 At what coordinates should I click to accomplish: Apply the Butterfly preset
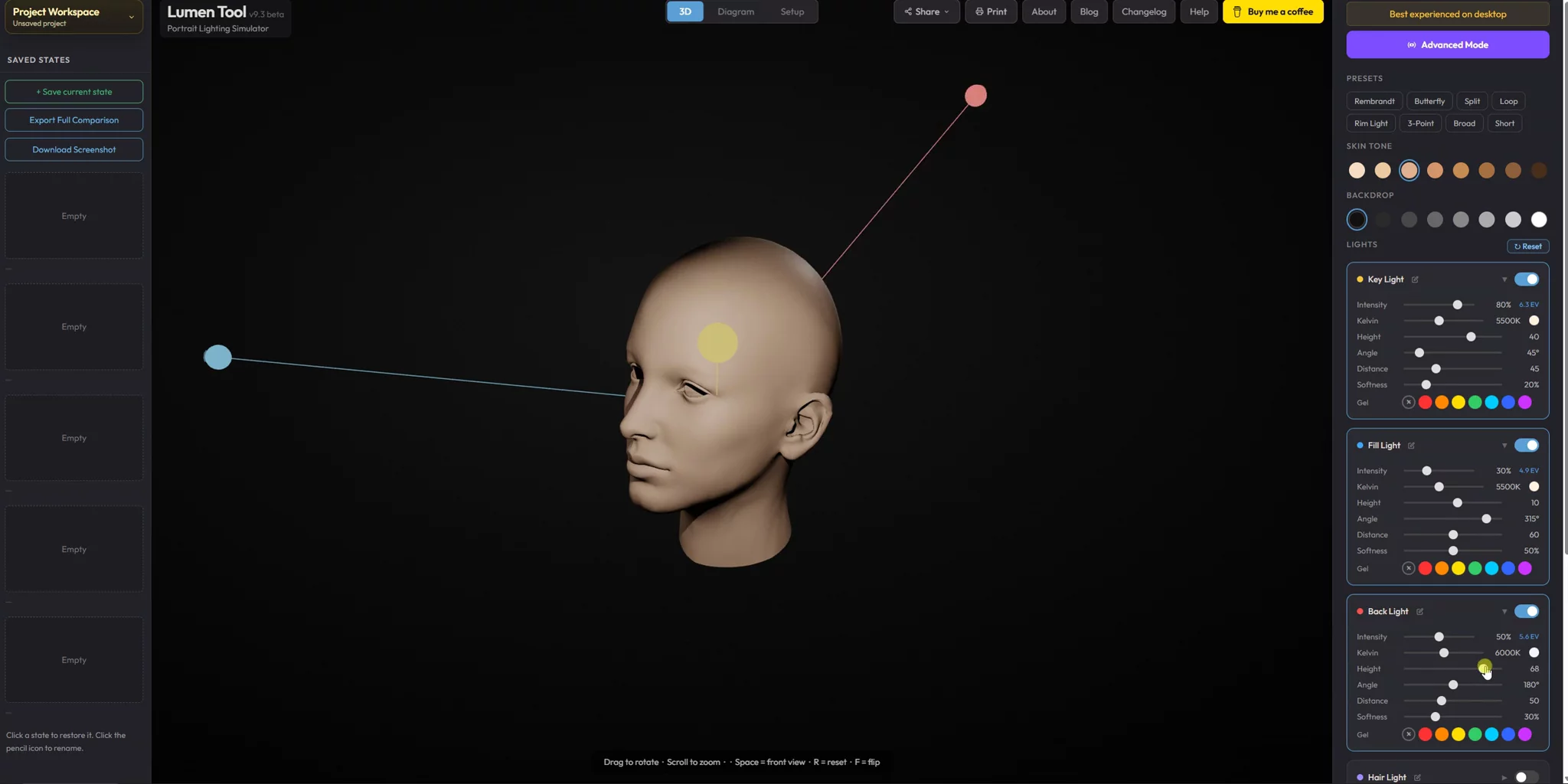[x=1429, y=101]
